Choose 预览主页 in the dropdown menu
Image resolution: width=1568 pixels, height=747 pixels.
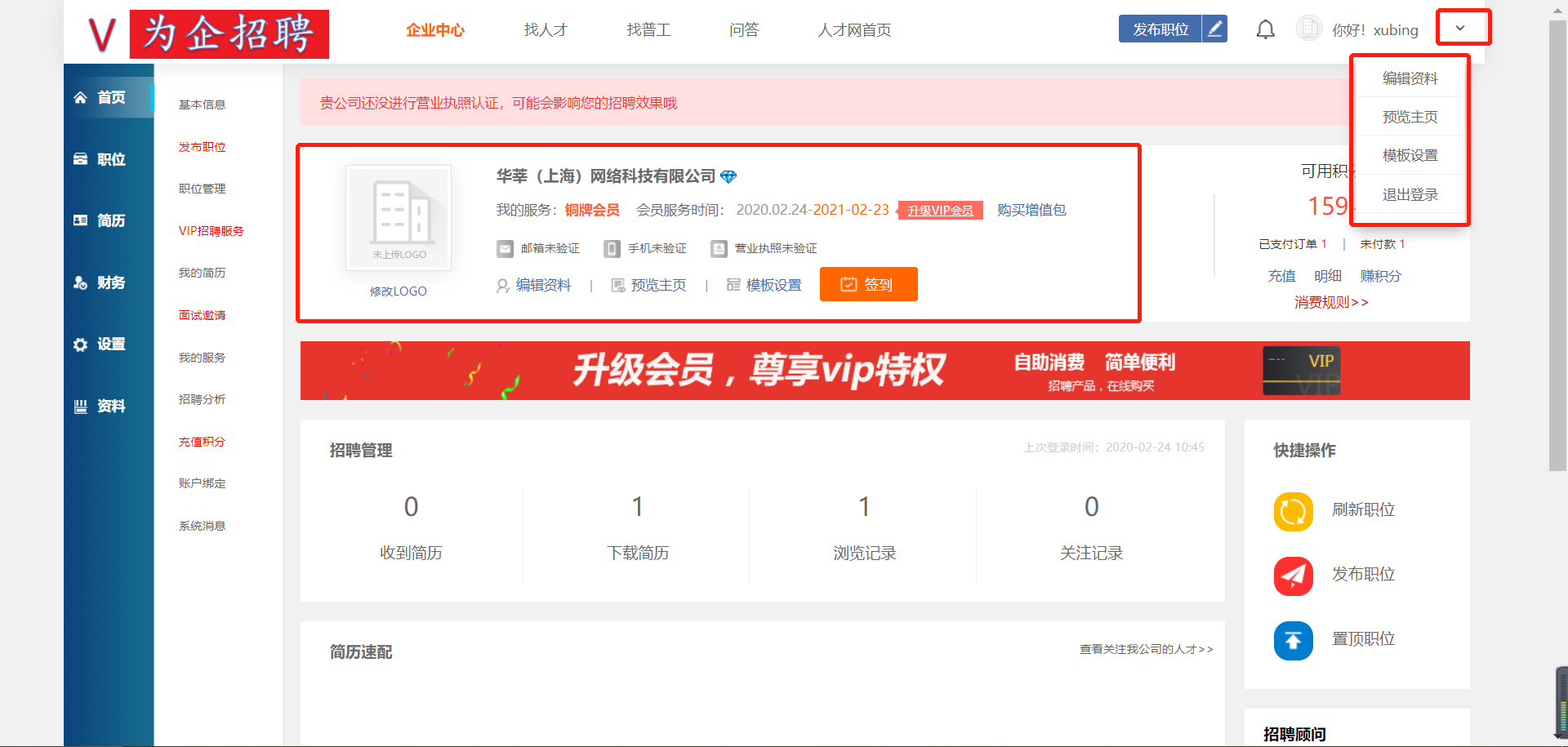(x=1410, y=117)
